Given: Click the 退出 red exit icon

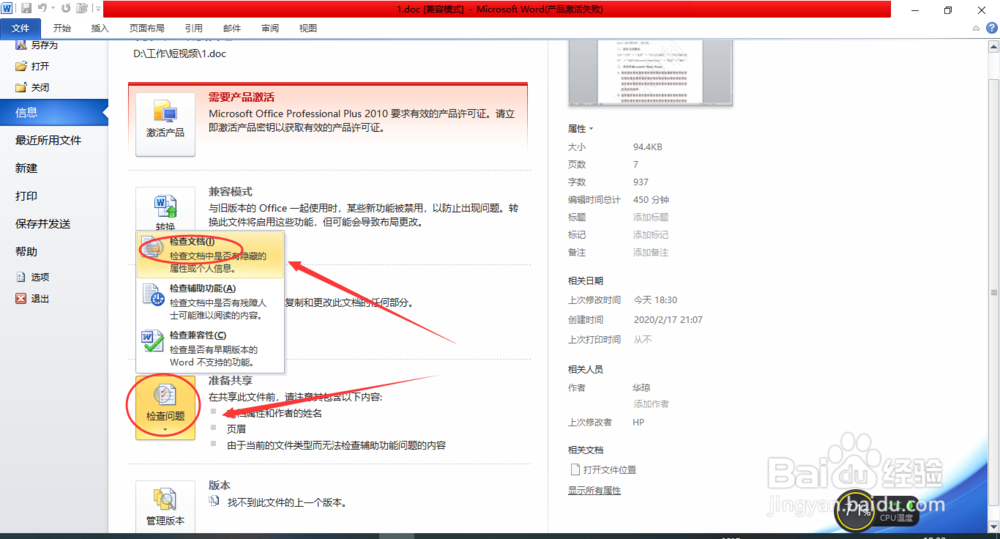Looking at the screenshot, I should pos(21,299).
